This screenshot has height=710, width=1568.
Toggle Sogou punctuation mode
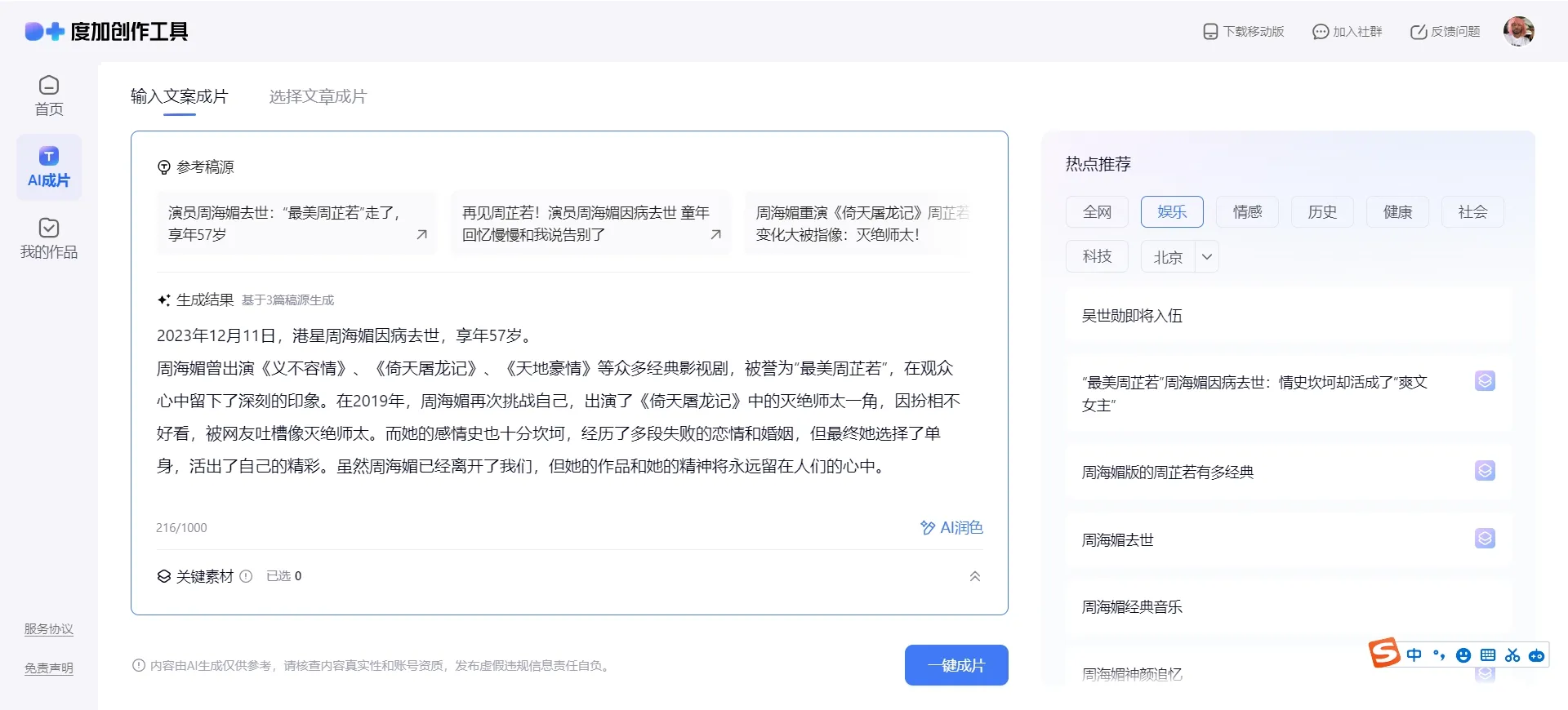(x=1439, y=655)
